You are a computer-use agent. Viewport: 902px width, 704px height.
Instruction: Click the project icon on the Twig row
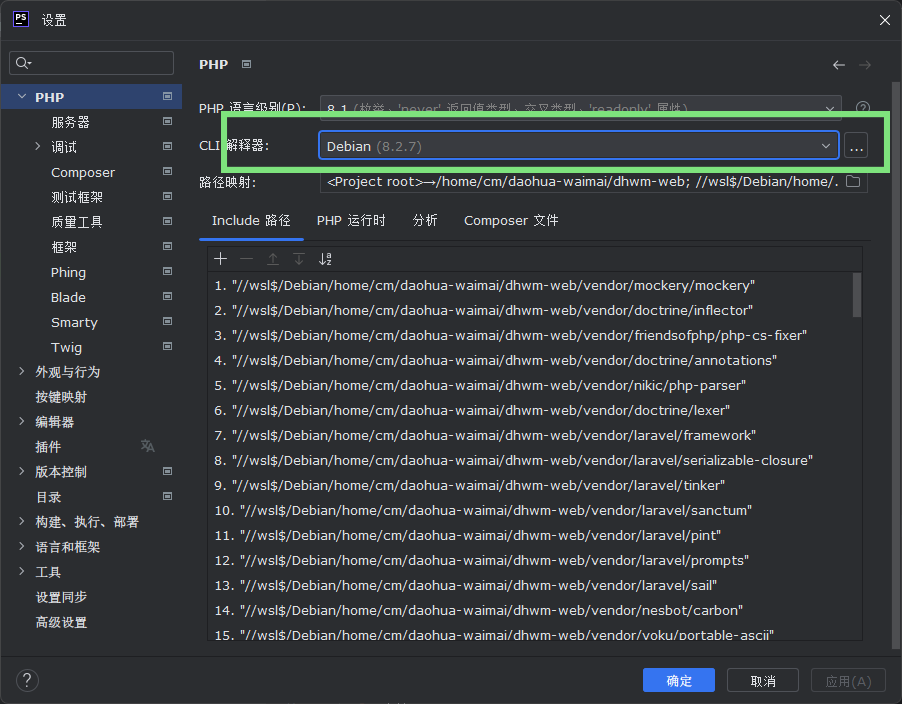tap(167, 346)
